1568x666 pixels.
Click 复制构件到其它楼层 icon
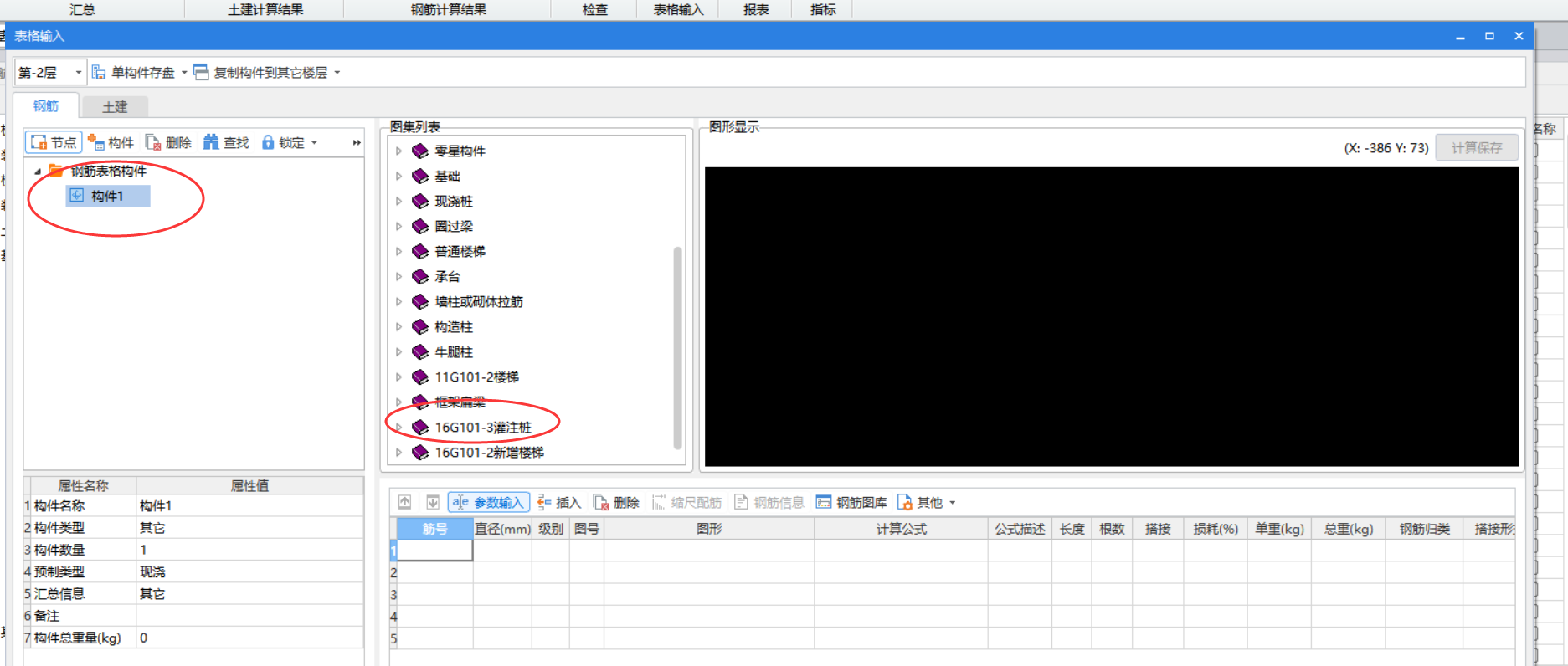click(201, 72)
